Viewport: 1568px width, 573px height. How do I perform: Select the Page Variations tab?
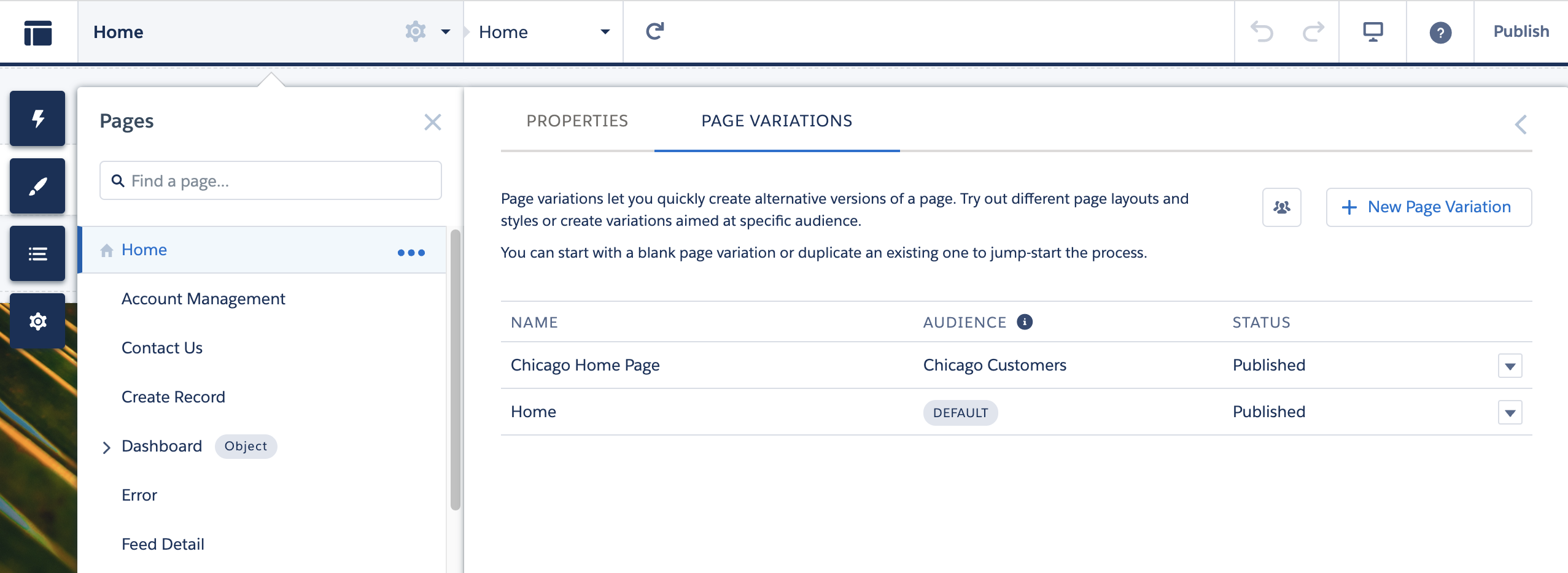click(777, 121)
